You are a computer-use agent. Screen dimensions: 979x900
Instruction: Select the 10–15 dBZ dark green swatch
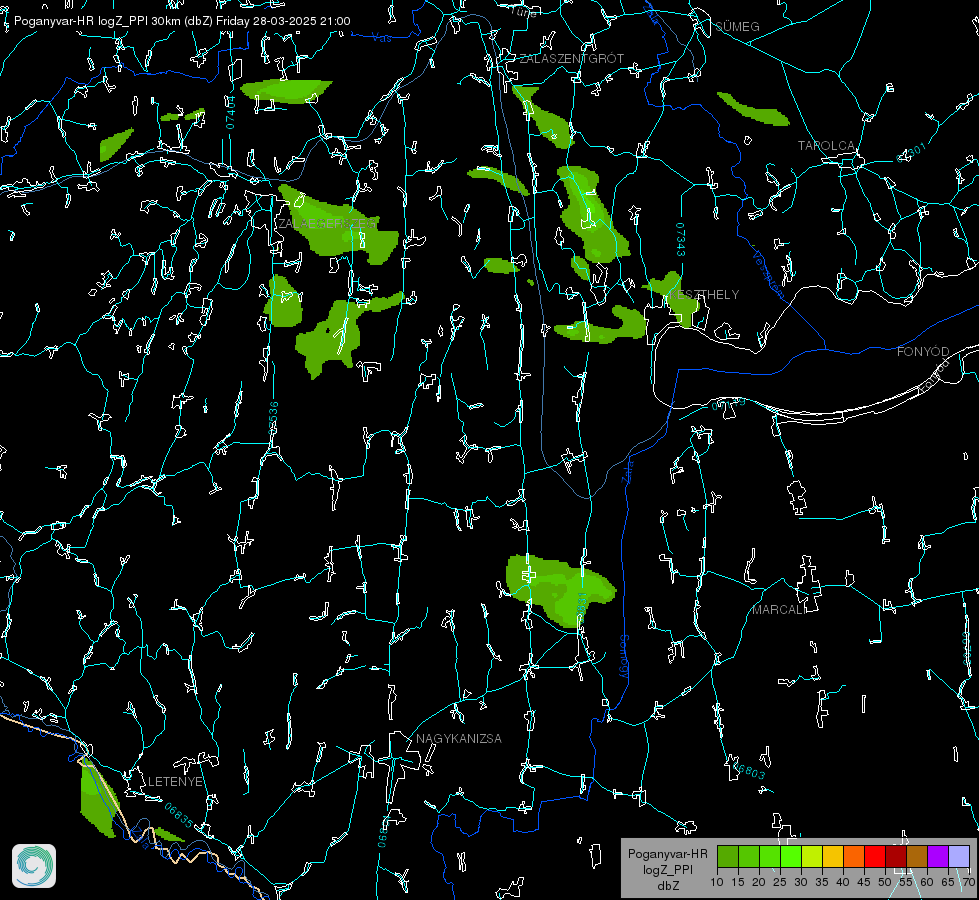point(728,856)
